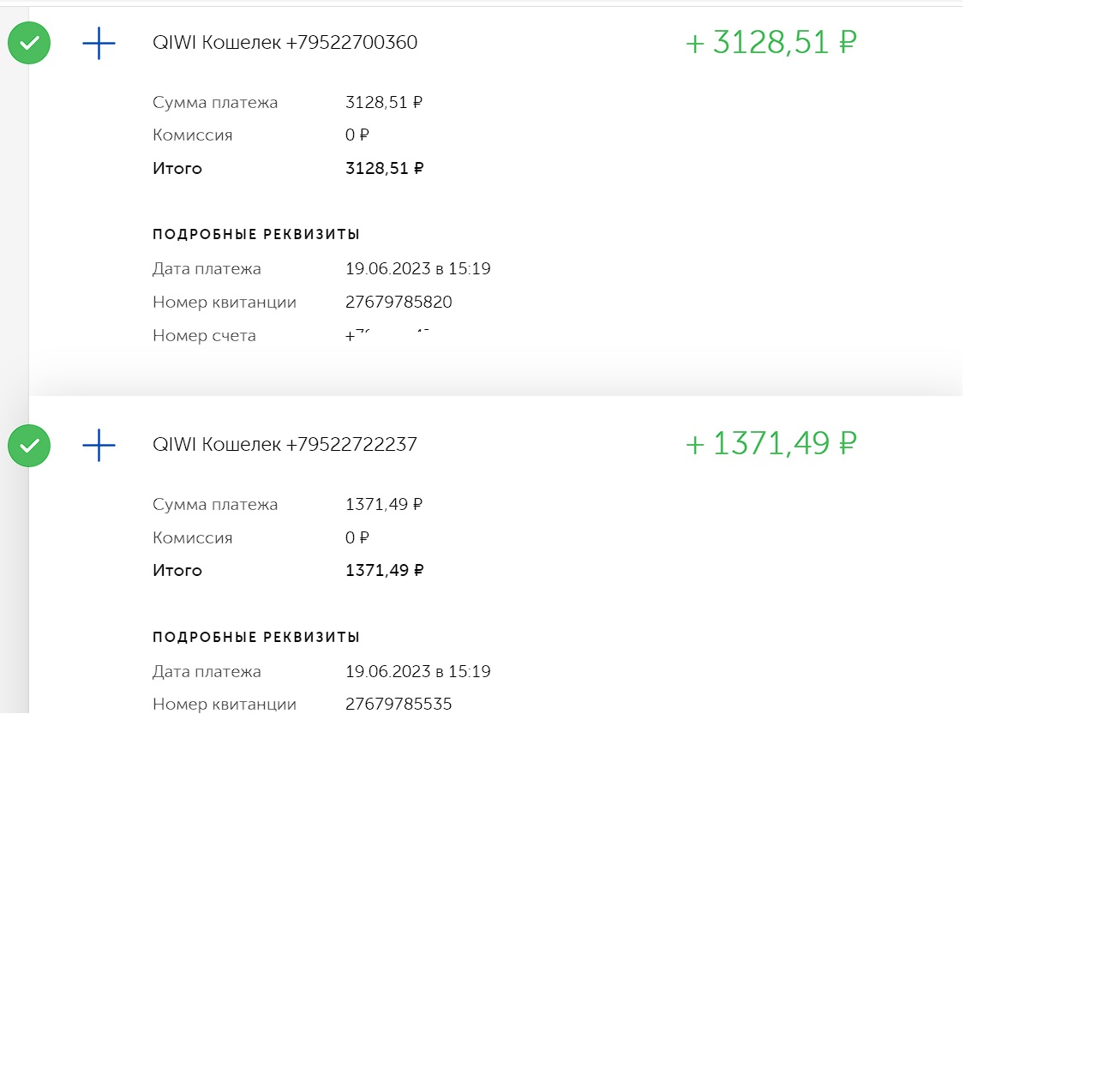This screenshot has width=1097, height=1092.
Task: Open the QIWI Кошелек +79522722237 payment title
Action: (285, 445)
